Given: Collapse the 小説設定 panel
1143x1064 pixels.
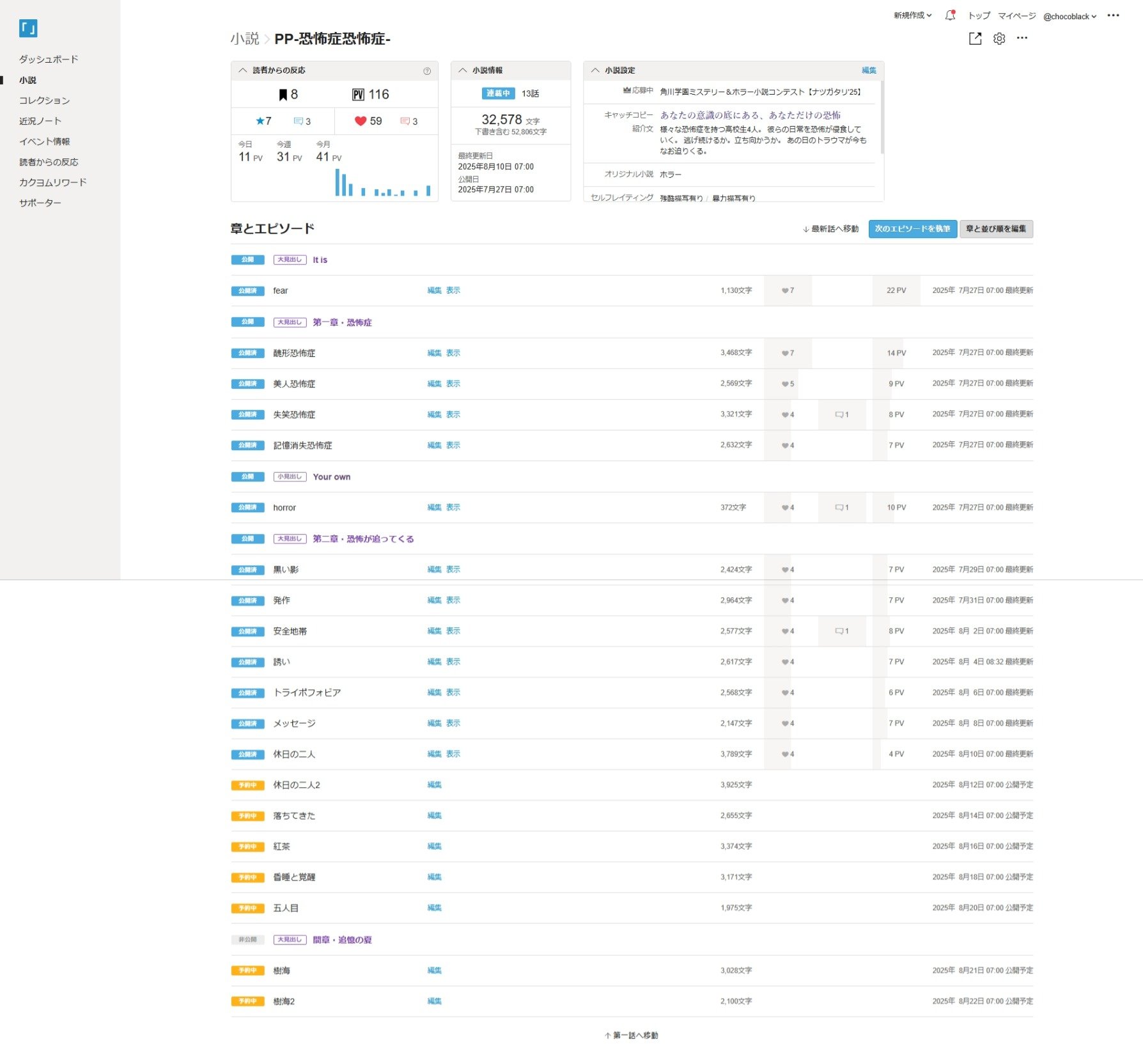Looking at the screenshot, I should point(595,70).
